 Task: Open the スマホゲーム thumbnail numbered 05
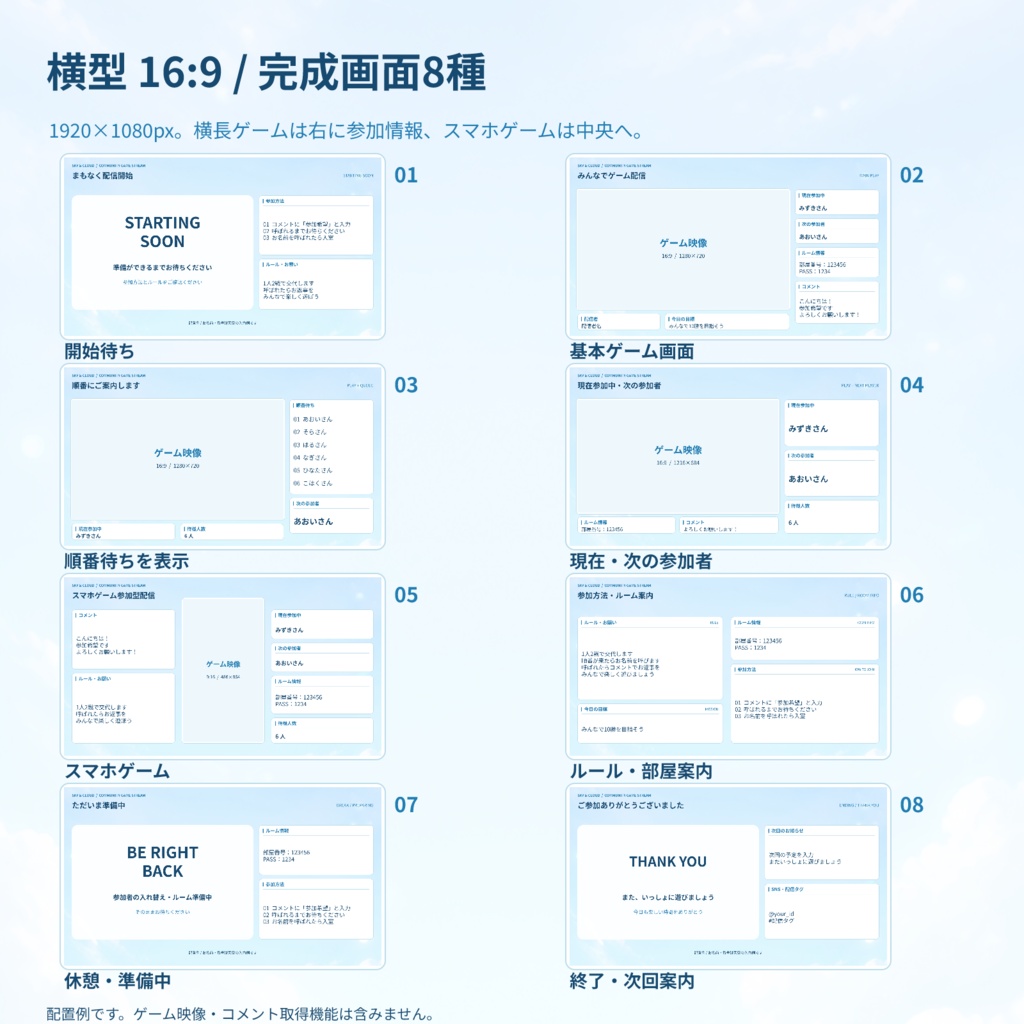tap(223, 667)
